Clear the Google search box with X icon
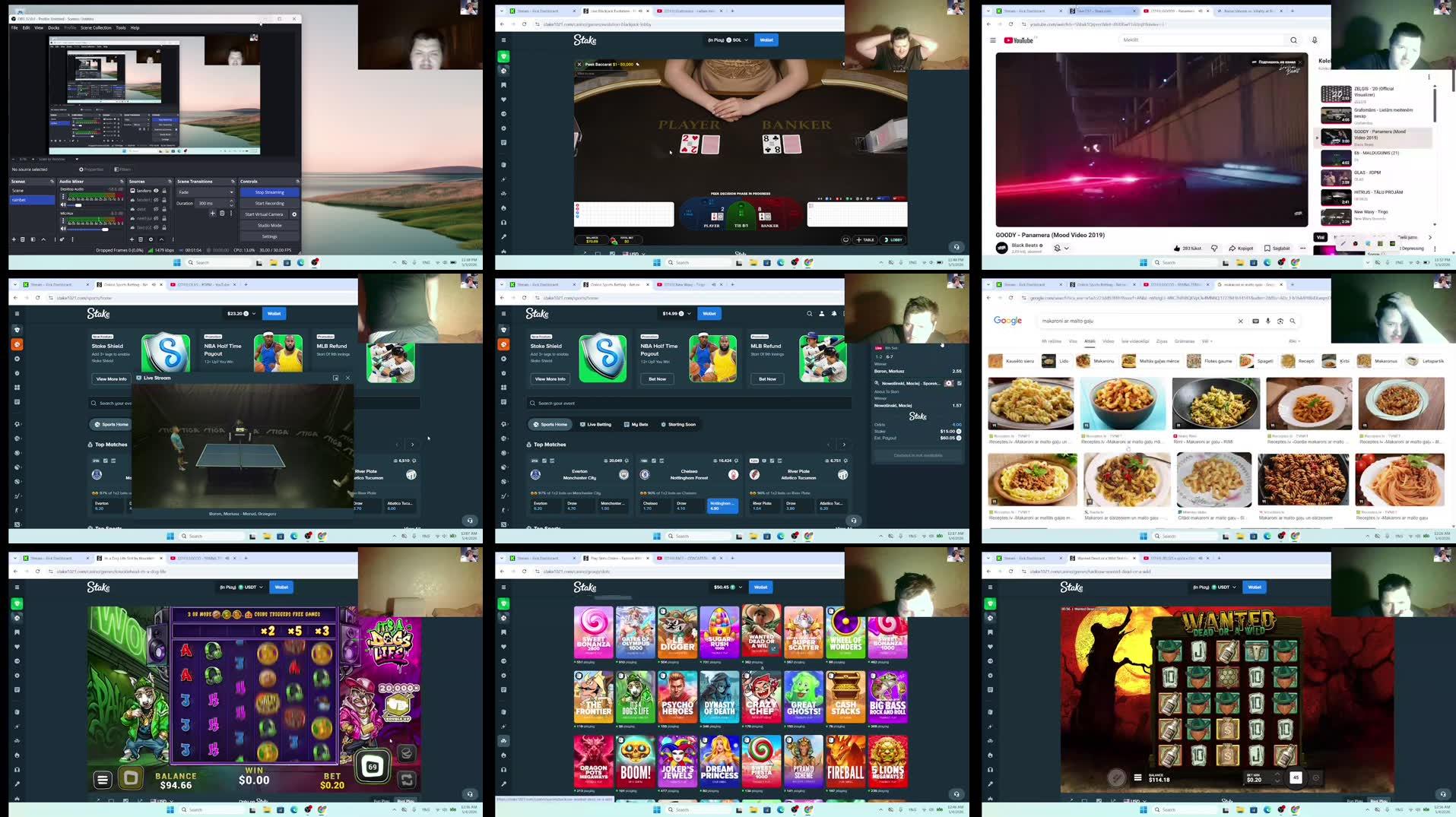Screen dimensions: 1456x817 pos(1241,321)
